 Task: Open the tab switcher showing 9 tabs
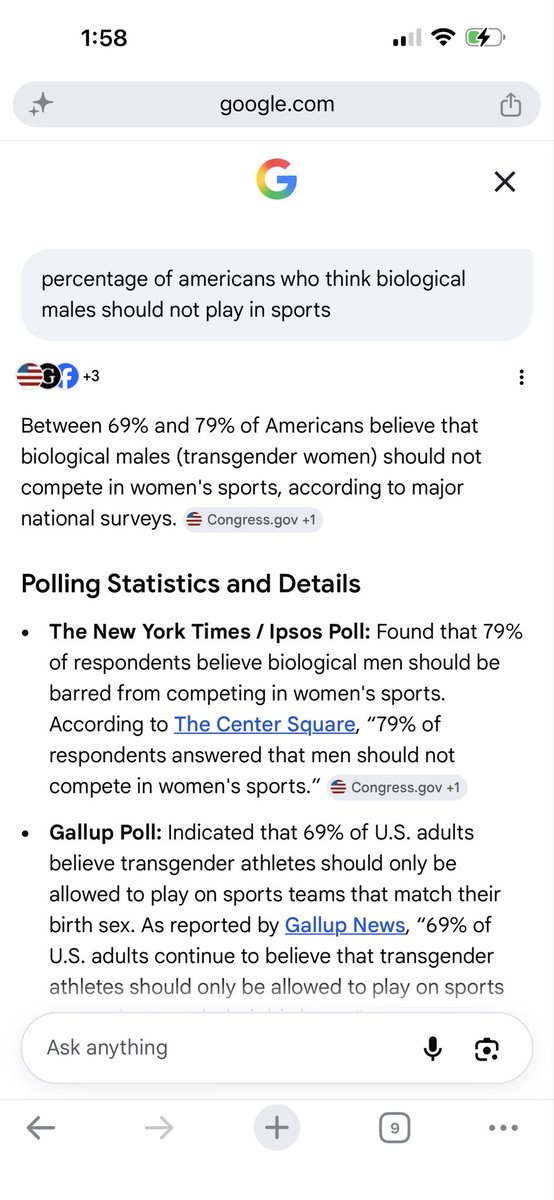[x=395, y=1128]
